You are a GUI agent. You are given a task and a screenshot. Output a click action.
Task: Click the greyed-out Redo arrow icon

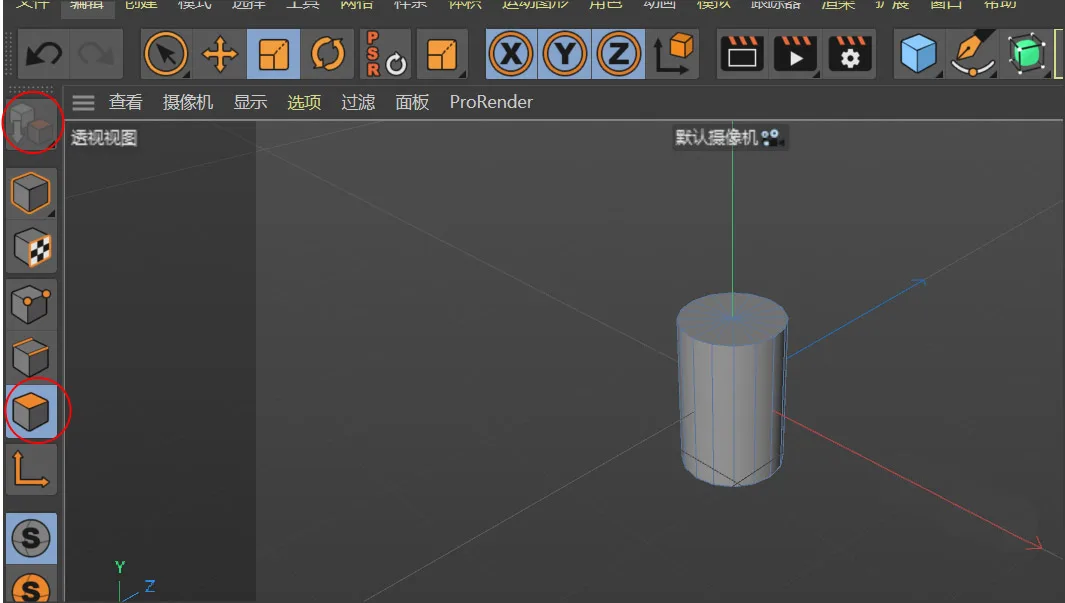point(96,54)
